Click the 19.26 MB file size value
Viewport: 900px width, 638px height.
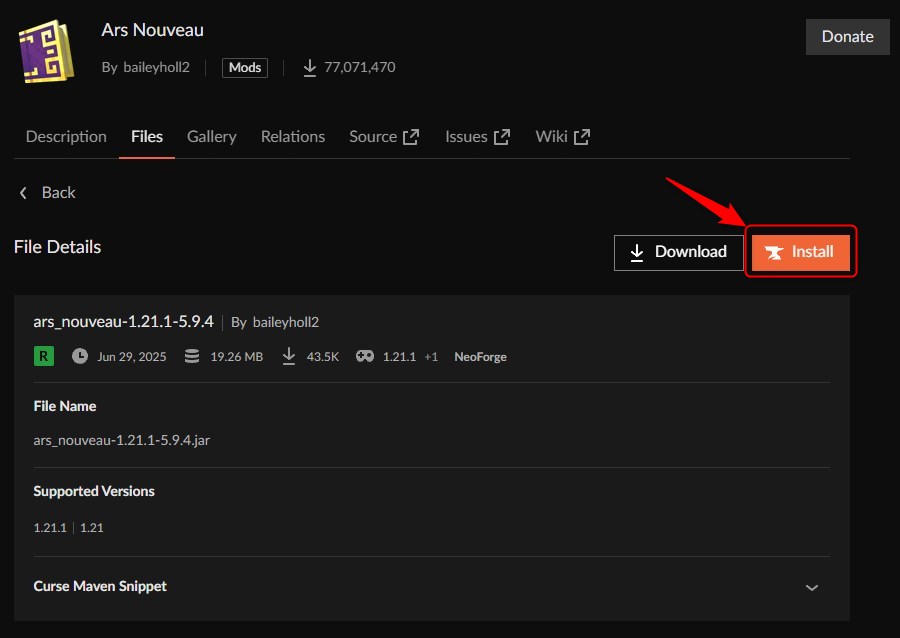tap(236, 357)
